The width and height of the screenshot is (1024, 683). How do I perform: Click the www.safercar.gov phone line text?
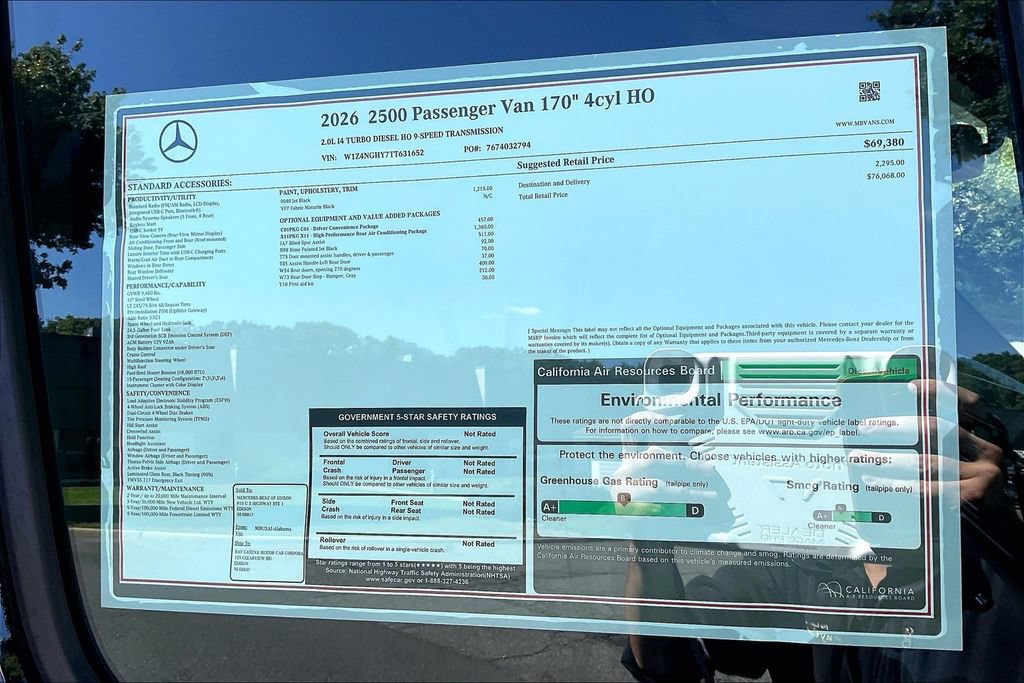(417, 580)
